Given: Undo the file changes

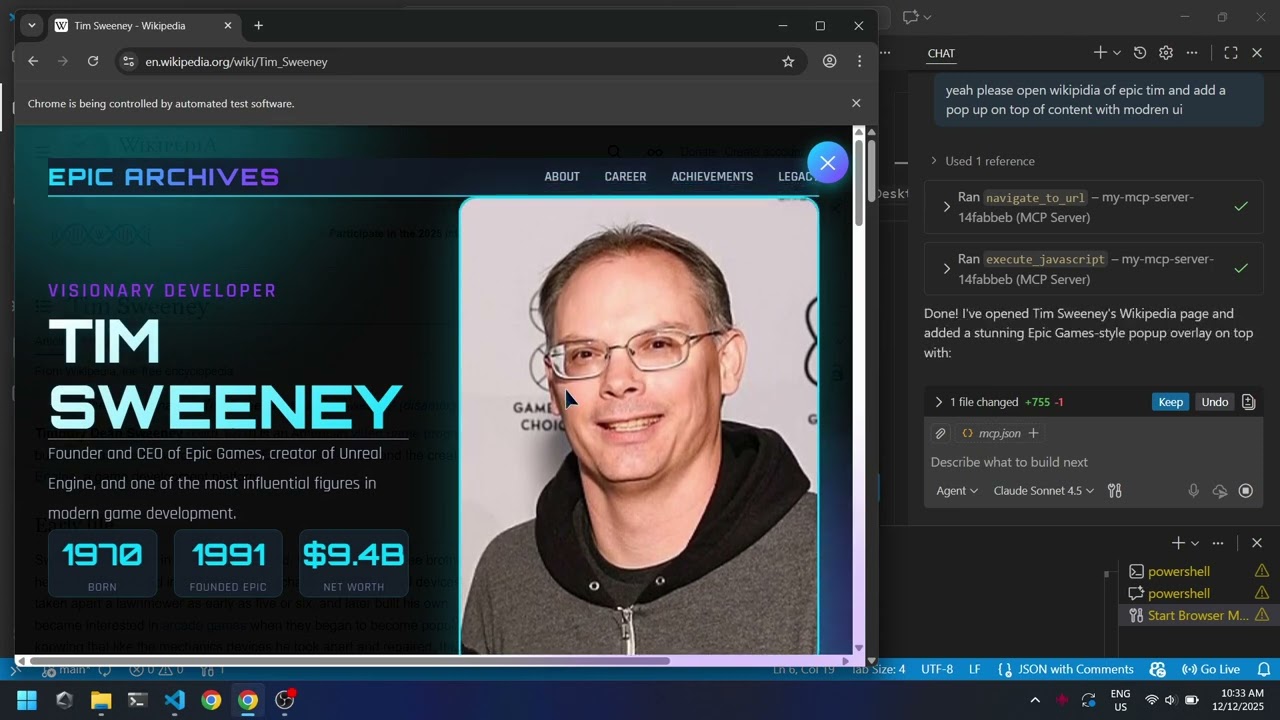Looking at the screenshot, I should point(1215,402).
